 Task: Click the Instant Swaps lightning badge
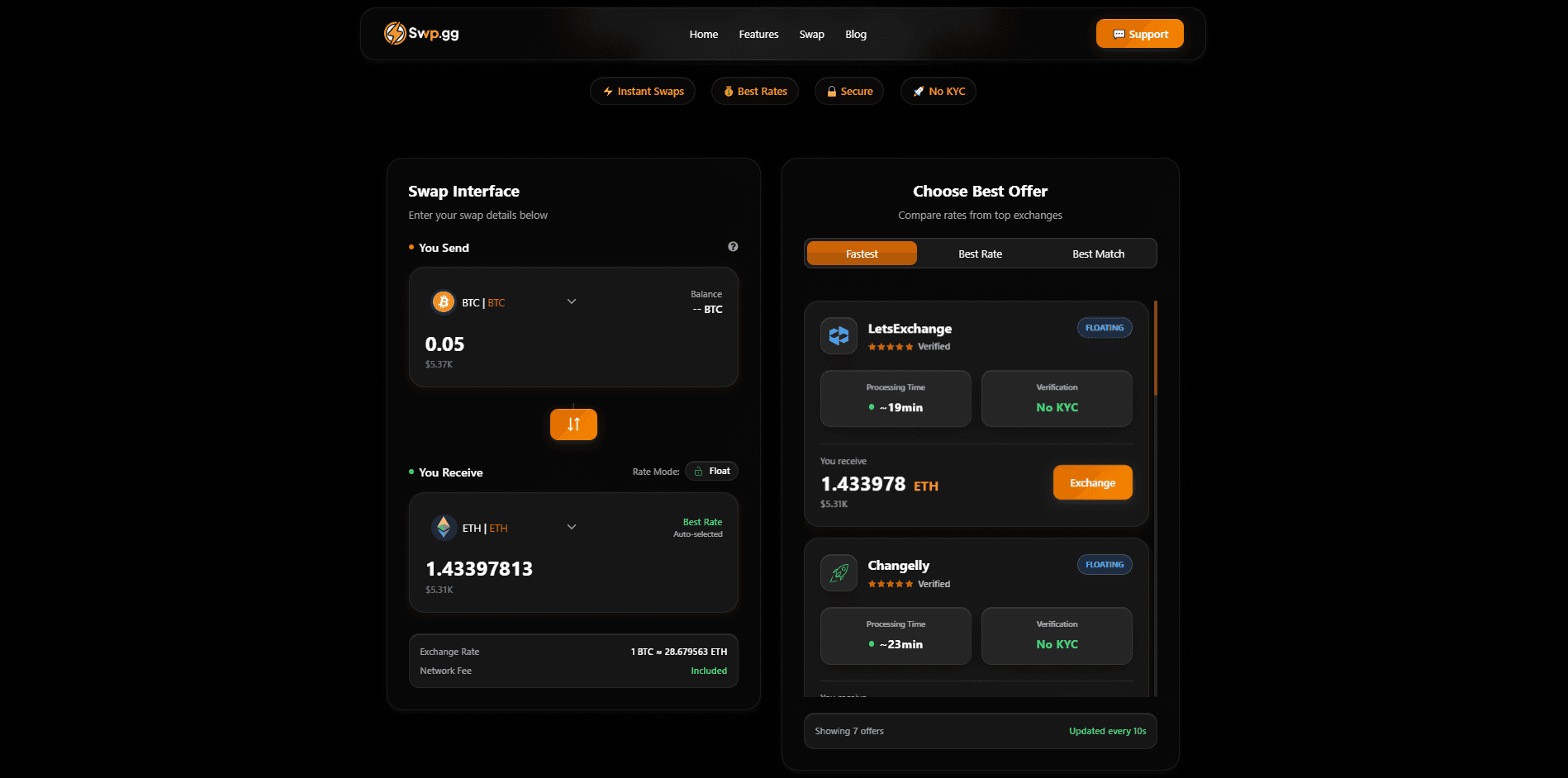point(643,92)
